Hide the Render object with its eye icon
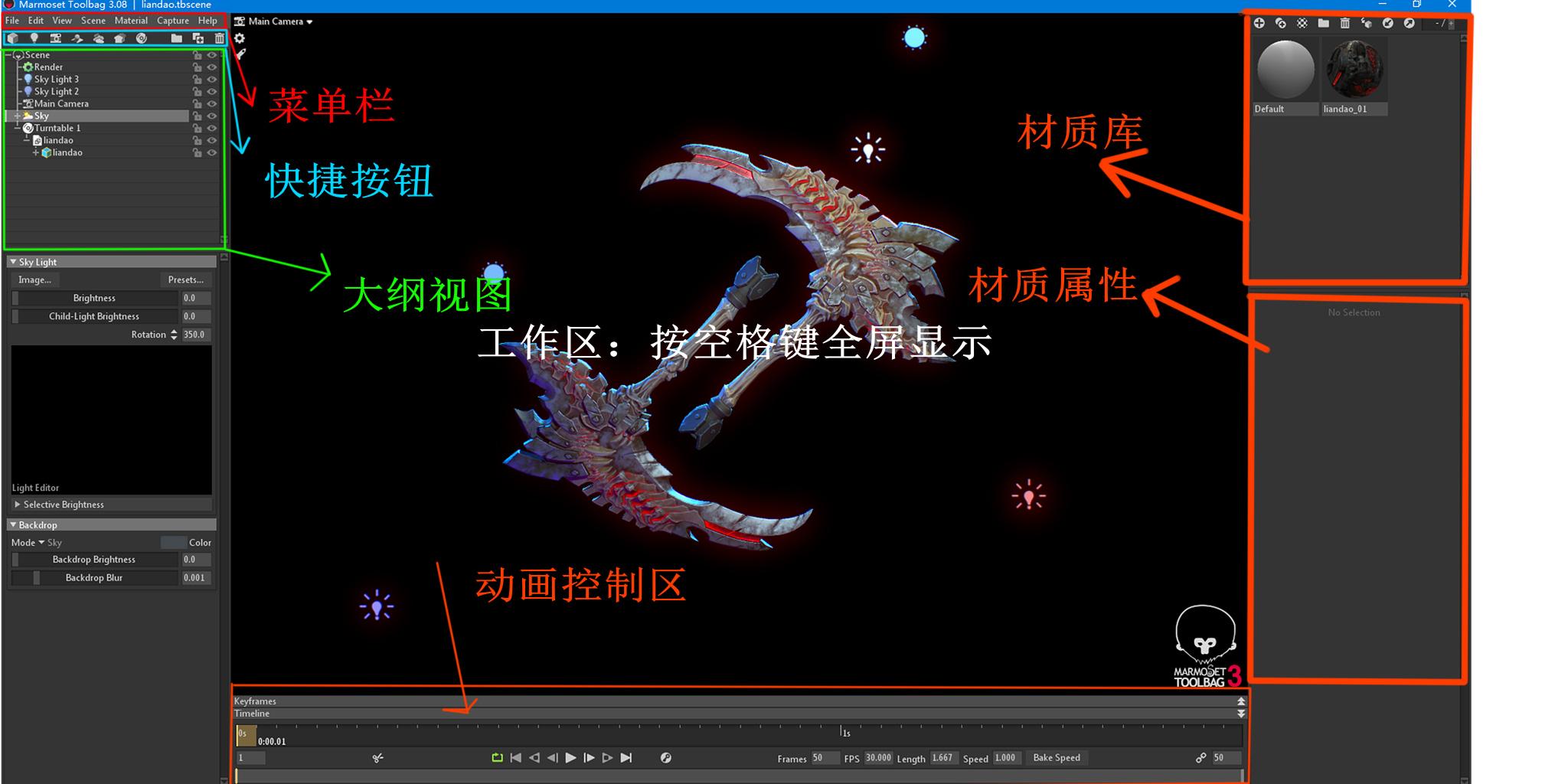This screenshot has width=1568, height=784. click(212, 67)
